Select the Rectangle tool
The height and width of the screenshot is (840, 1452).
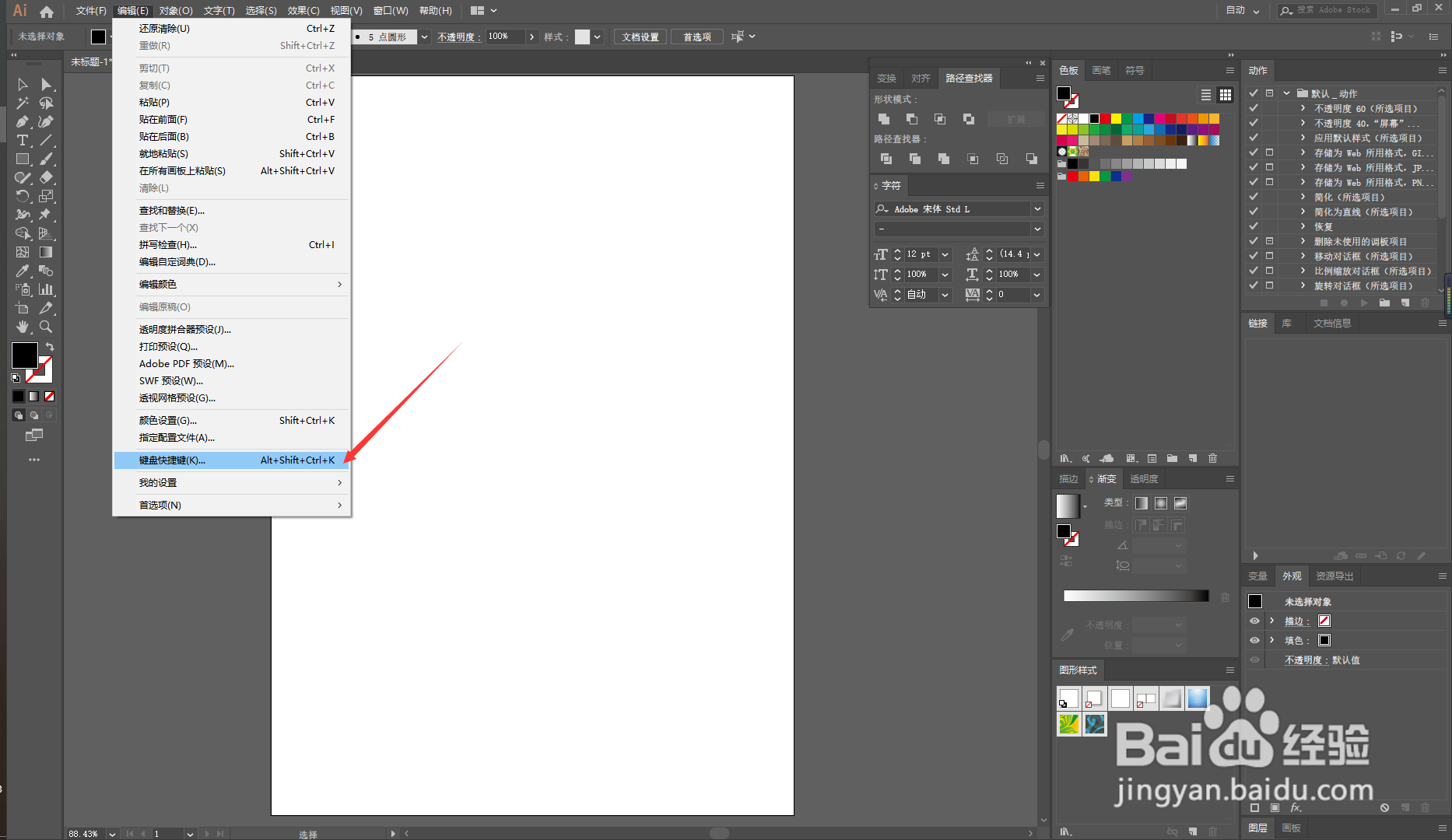23,159
